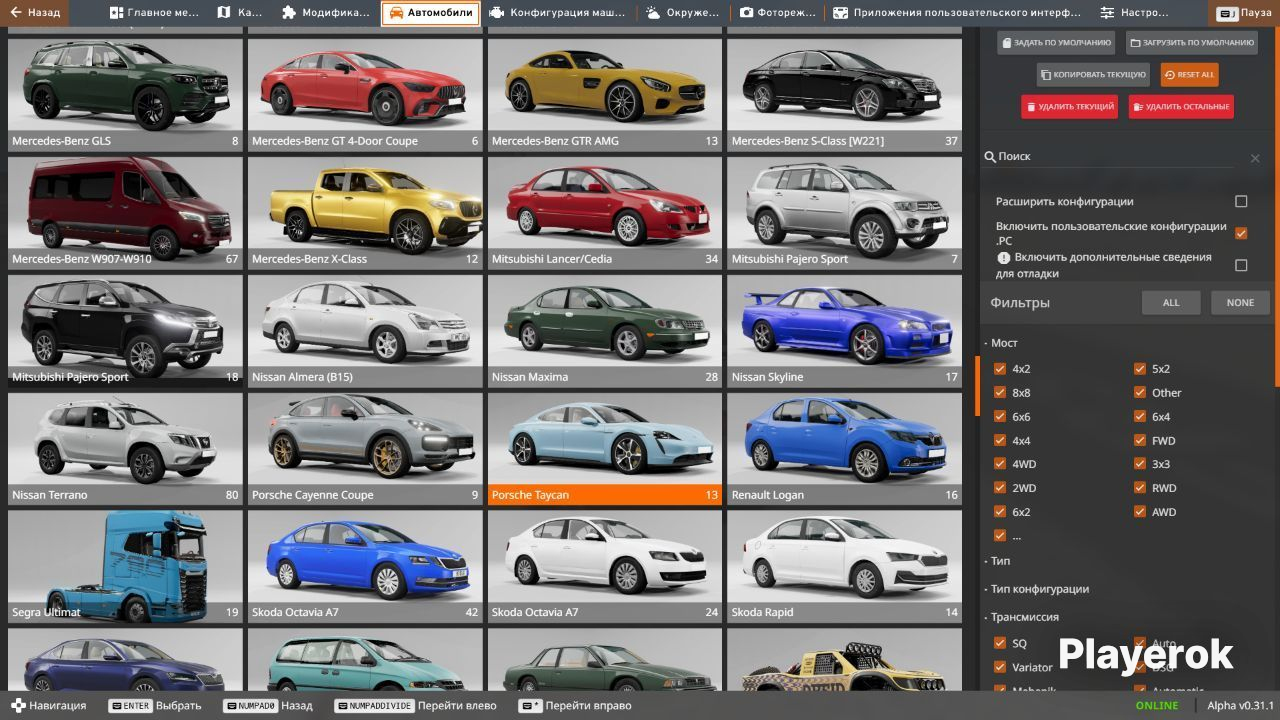Switch to the Окружение tab
The width and height of the screenshot is (1280, 720).
682,13
